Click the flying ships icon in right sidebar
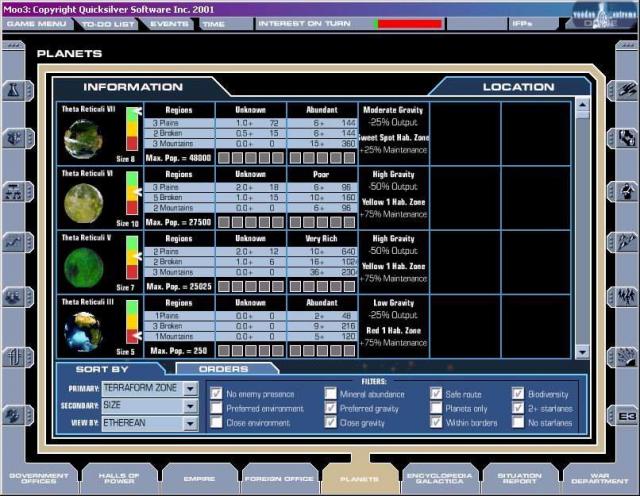Screen dimensions: 640x496 626,242
